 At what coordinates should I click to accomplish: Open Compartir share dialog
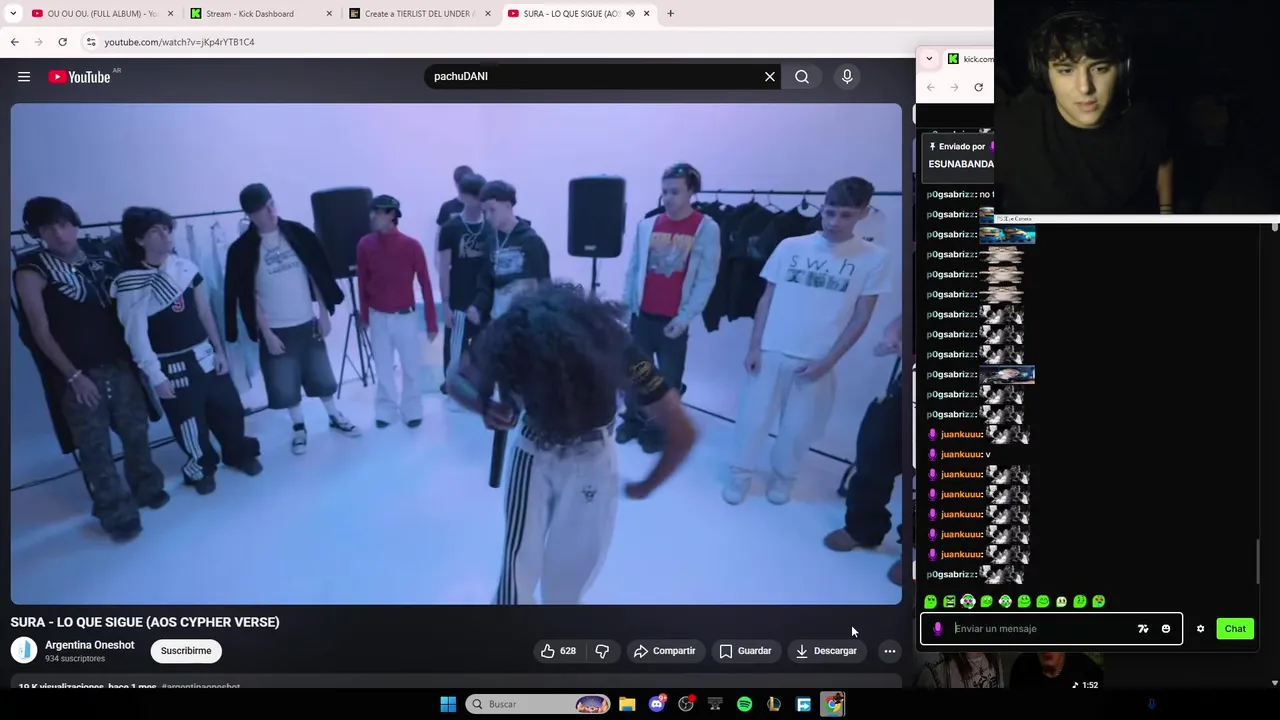[x=664, y=651]
